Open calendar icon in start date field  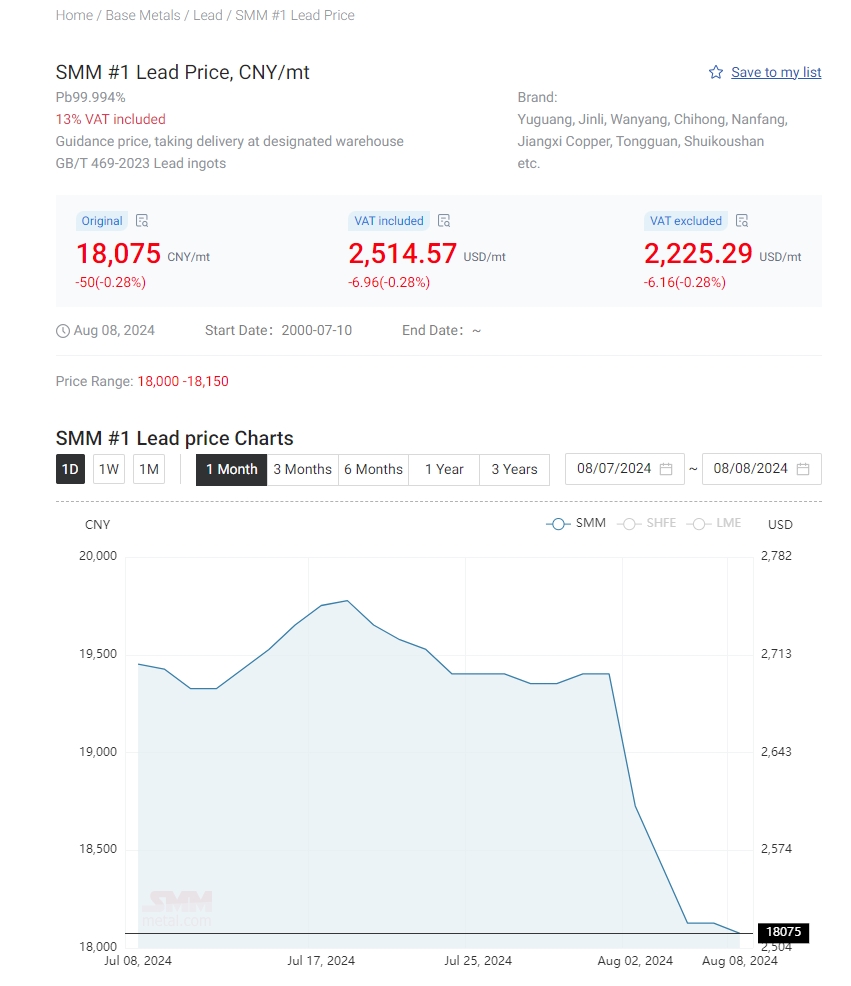tap(666, 469)
